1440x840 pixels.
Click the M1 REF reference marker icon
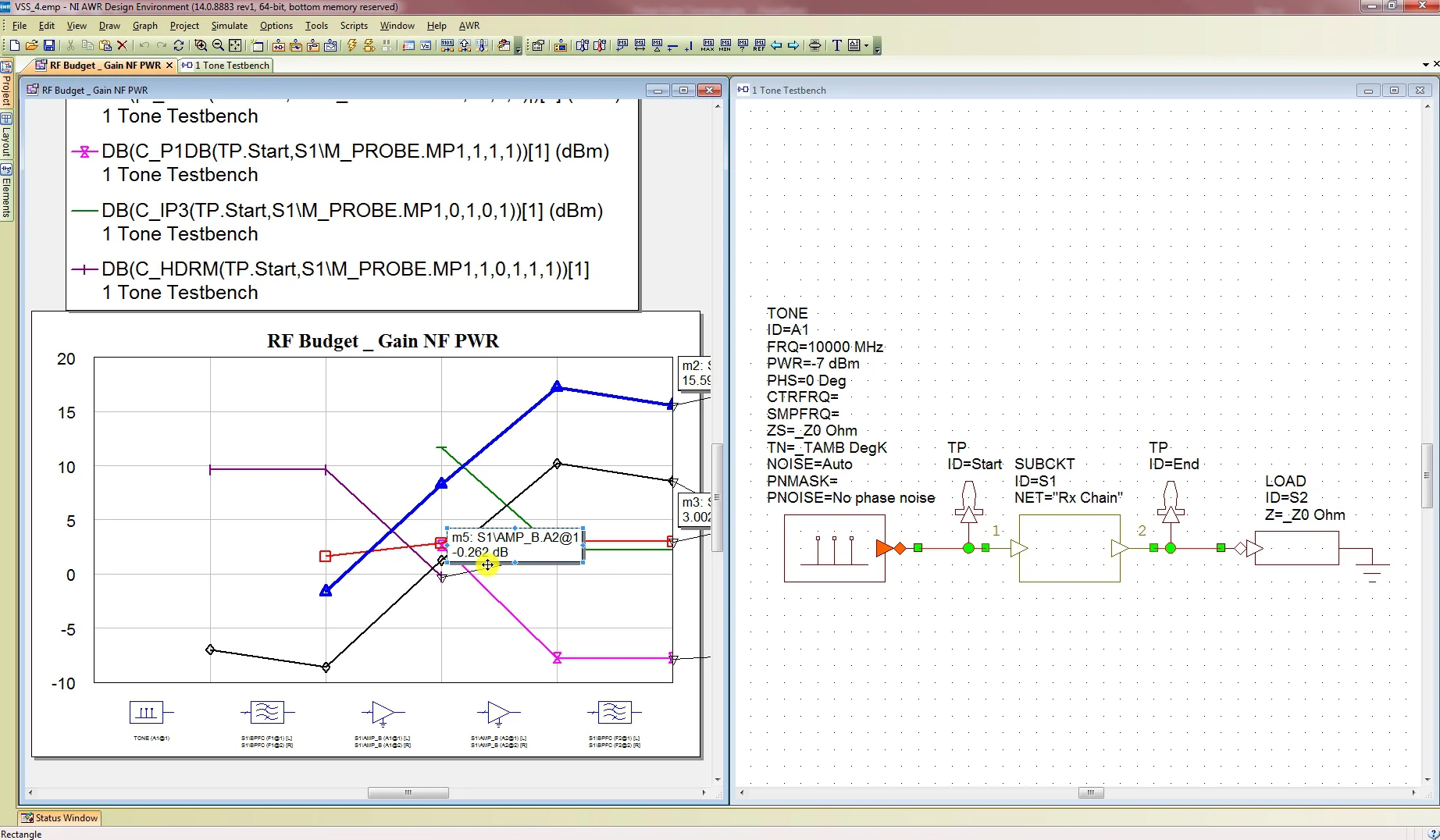pos(758,45)
